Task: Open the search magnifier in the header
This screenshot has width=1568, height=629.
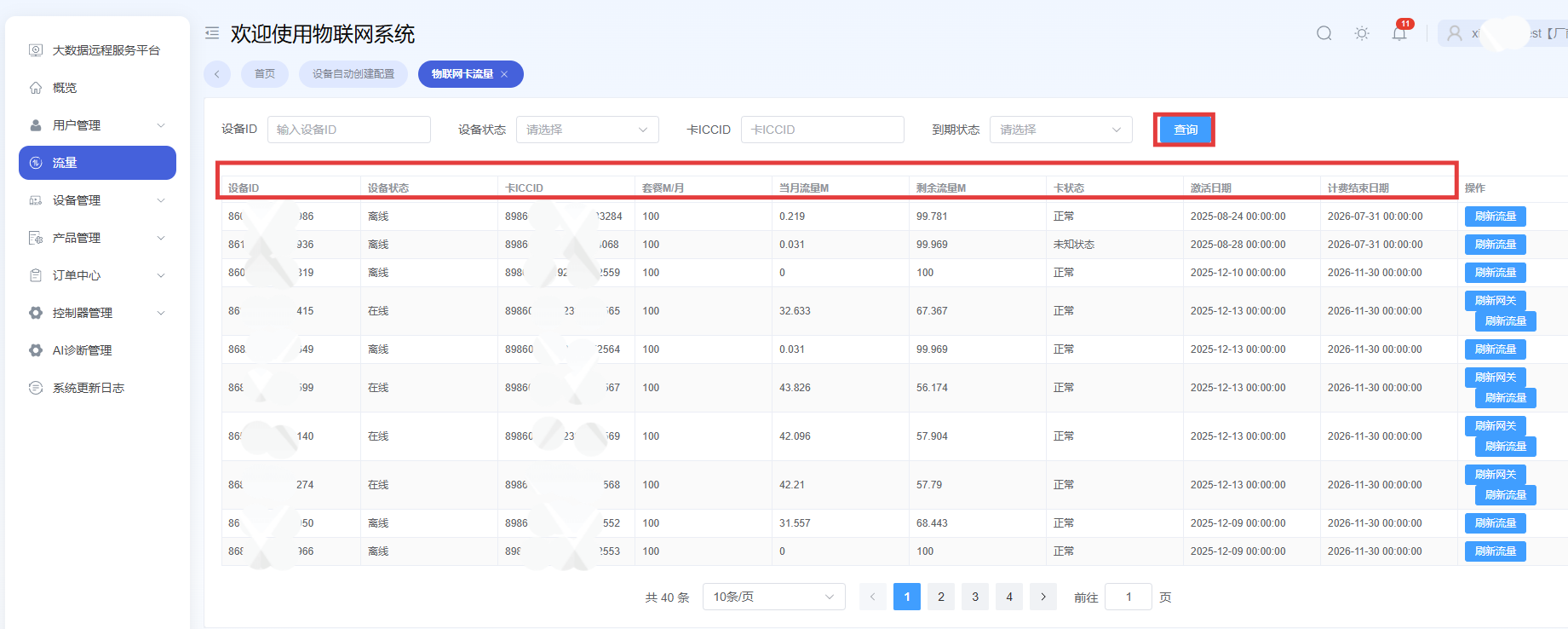Action: [x=1324, y=33]
